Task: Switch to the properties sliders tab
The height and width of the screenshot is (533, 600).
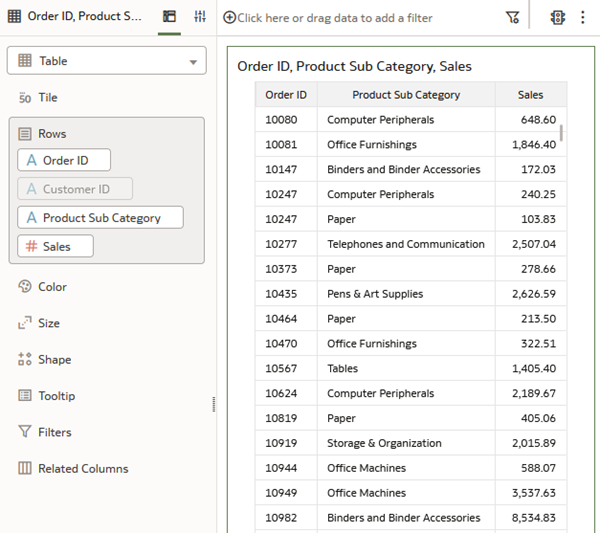Action: point(200,17)
